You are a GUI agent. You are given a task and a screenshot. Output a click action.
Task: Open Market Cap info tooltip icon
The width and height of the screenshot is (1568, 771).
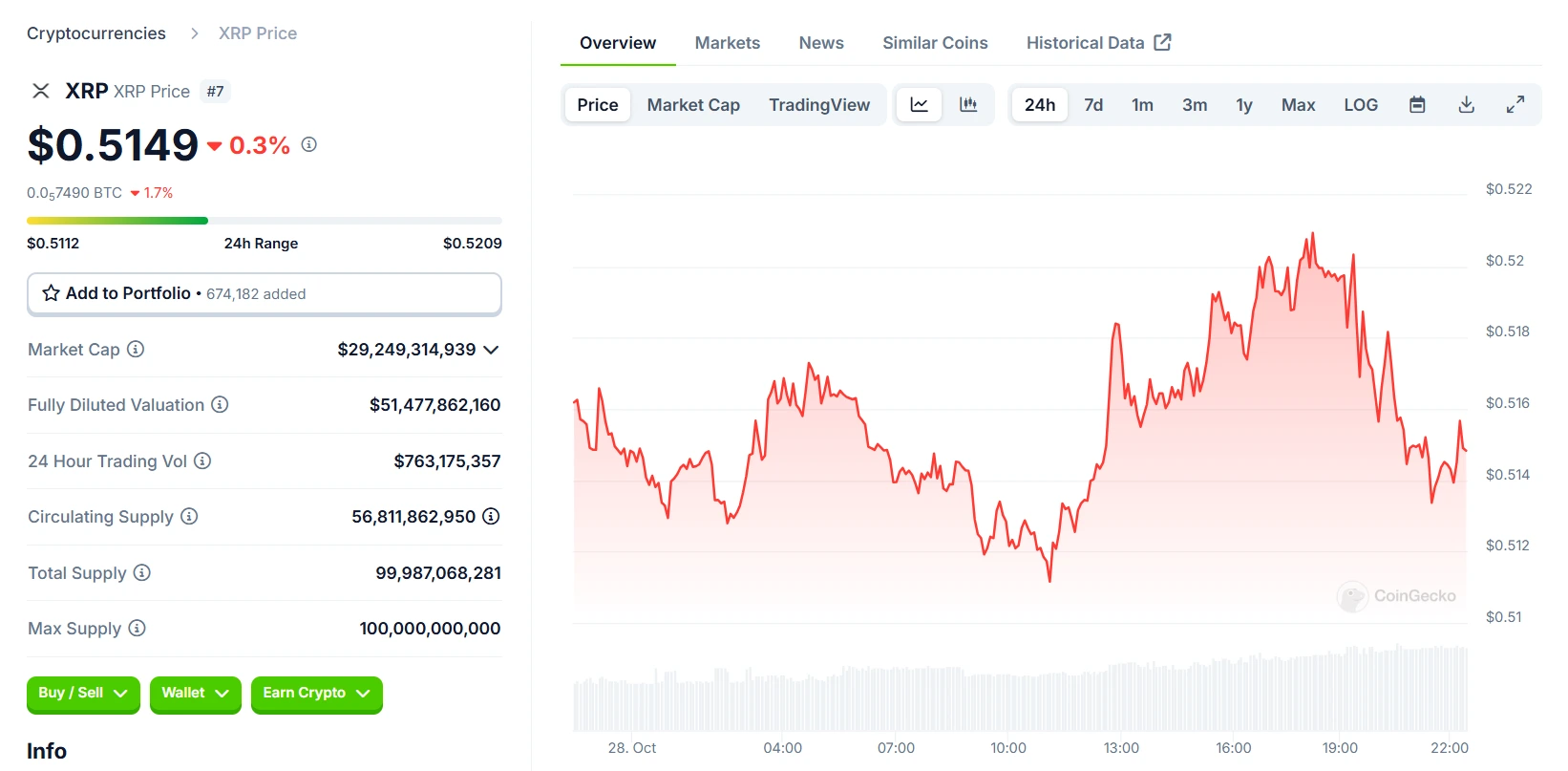tap(136, 349)
